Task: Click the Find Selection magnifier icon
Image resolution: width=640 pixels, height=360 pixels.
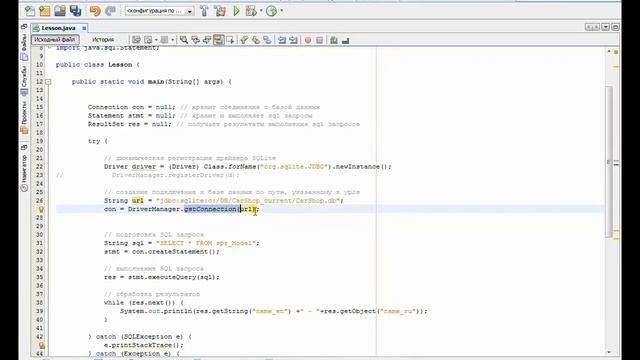Action: pyautogui.click(x=184, y=40)
